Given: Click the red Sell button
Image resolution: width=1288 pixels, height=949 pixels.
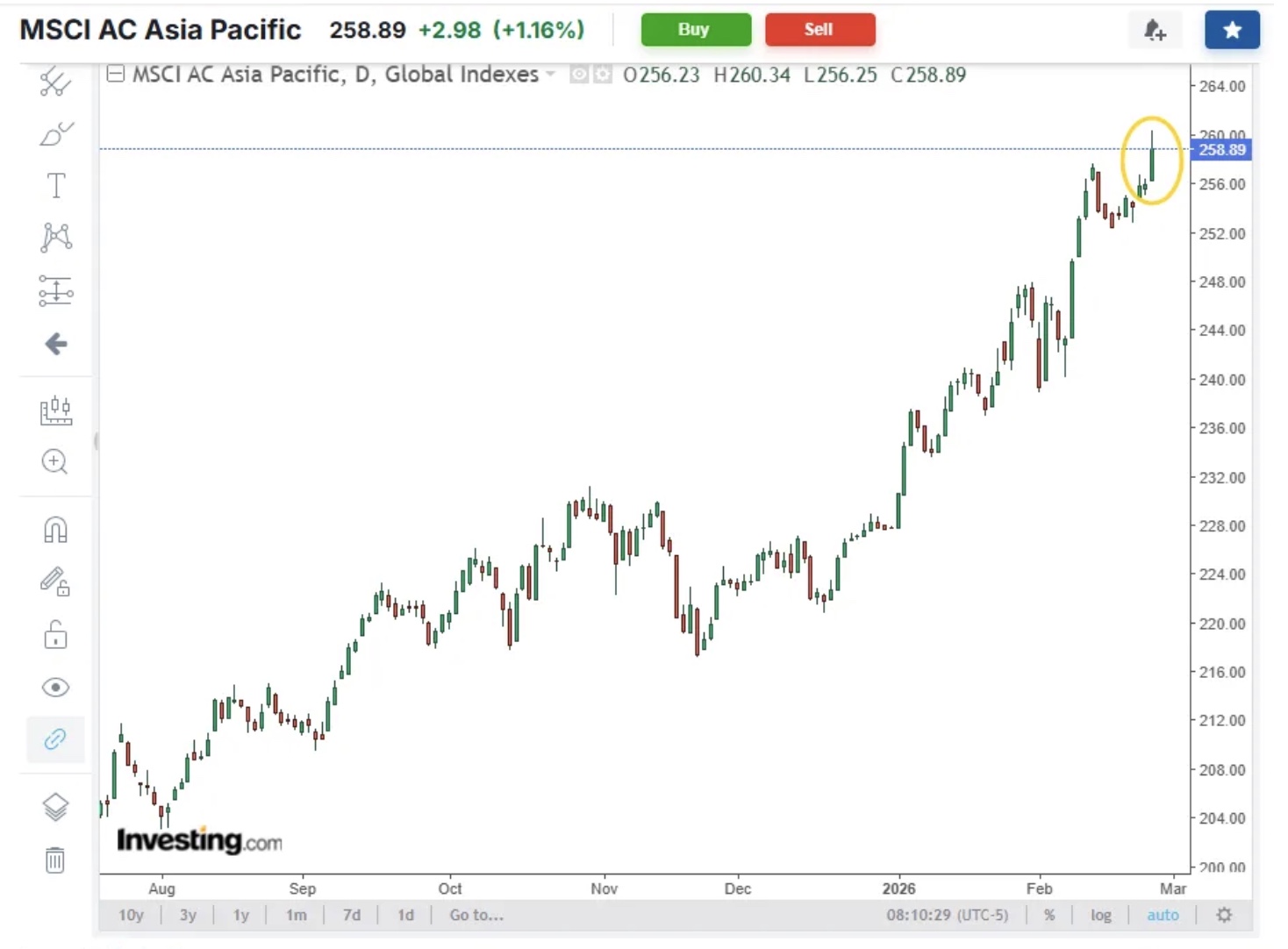Looking at the screenshot, I should tap(819, 30).
